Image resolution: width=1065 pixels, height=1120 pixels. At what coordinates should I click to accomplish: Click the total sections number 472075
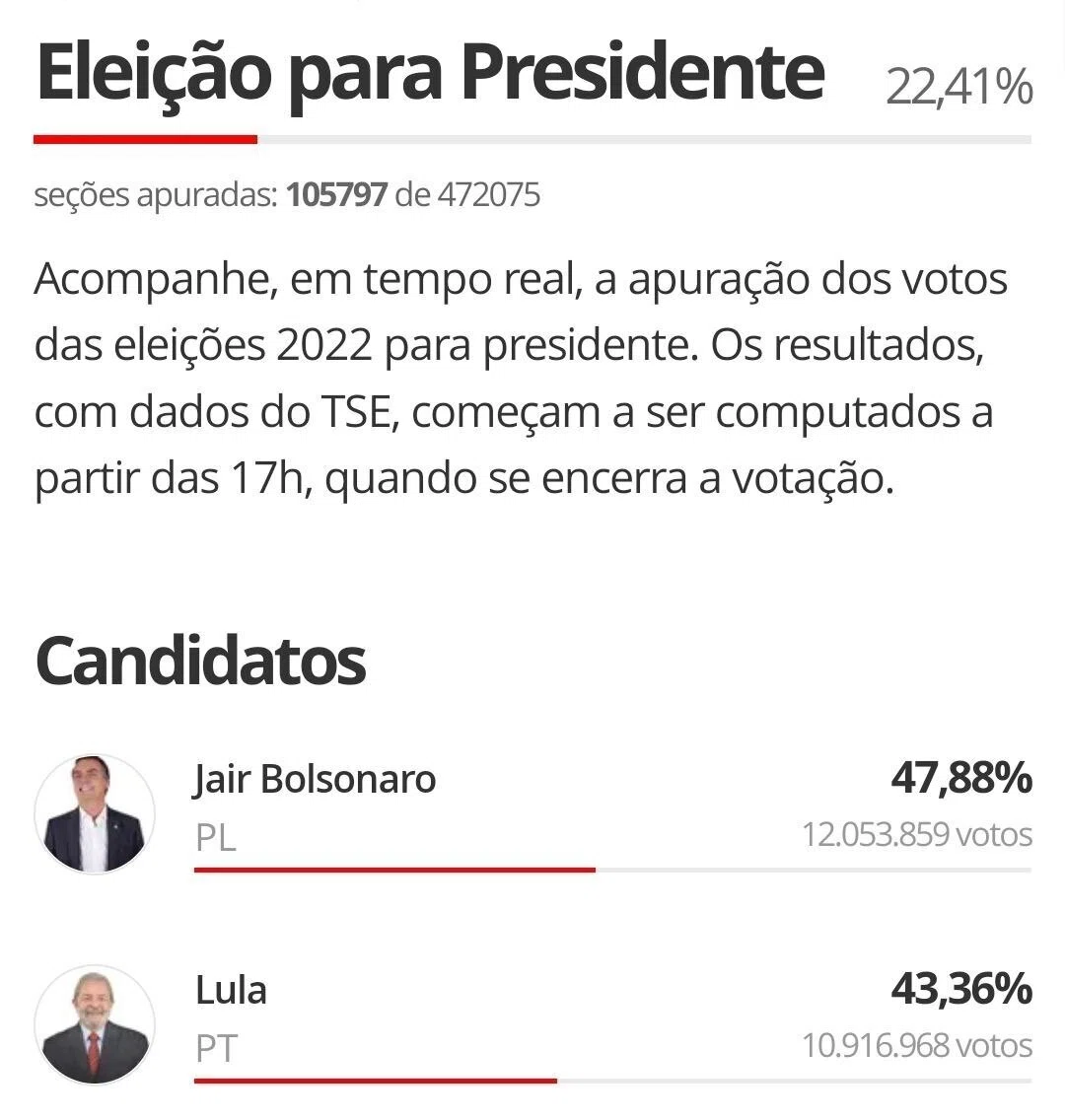tap(488, 194)
